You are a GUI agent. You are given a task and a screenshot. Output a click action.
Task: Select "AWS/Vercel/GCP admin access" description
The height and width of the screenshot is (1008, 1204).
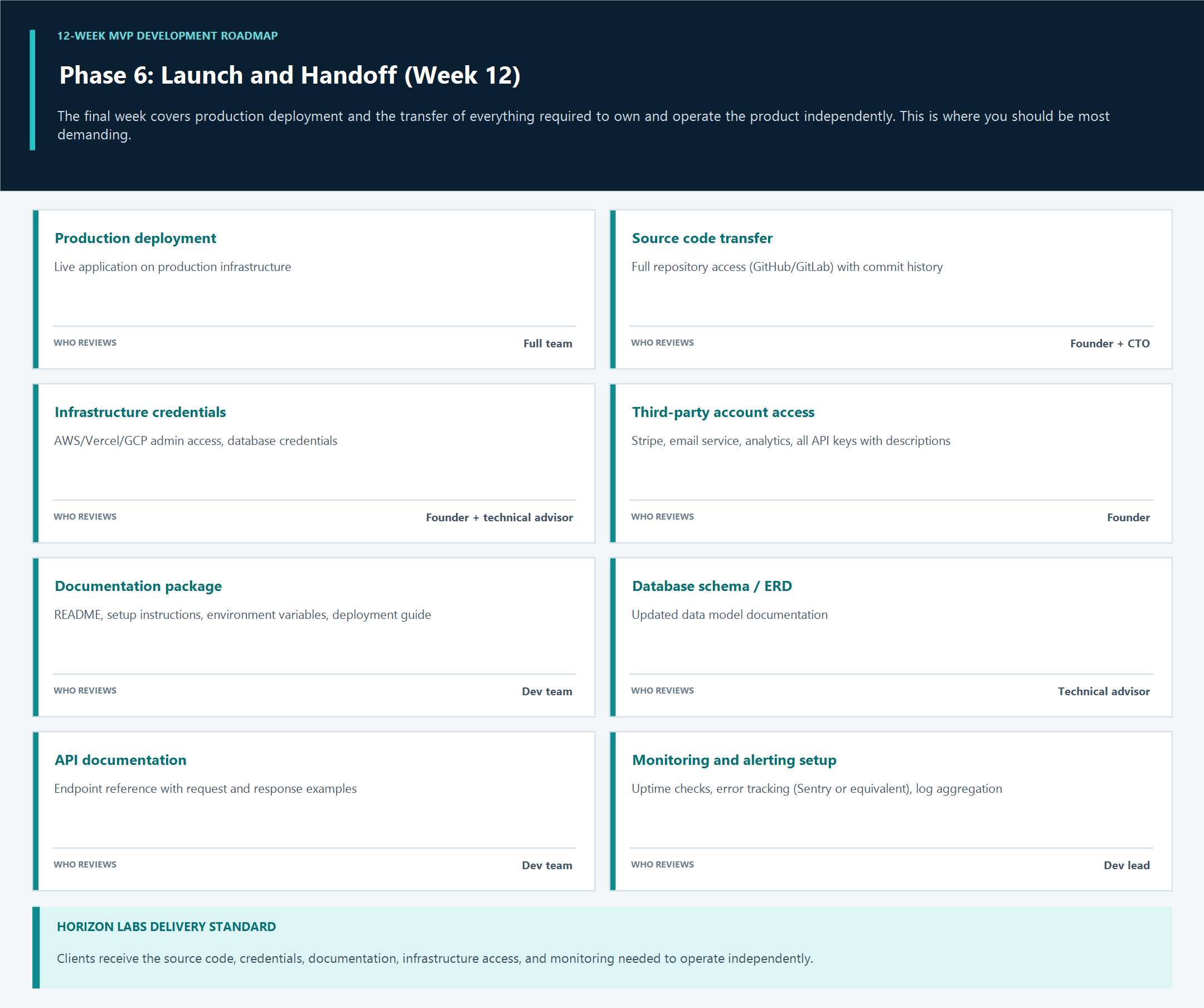point(196,440)
